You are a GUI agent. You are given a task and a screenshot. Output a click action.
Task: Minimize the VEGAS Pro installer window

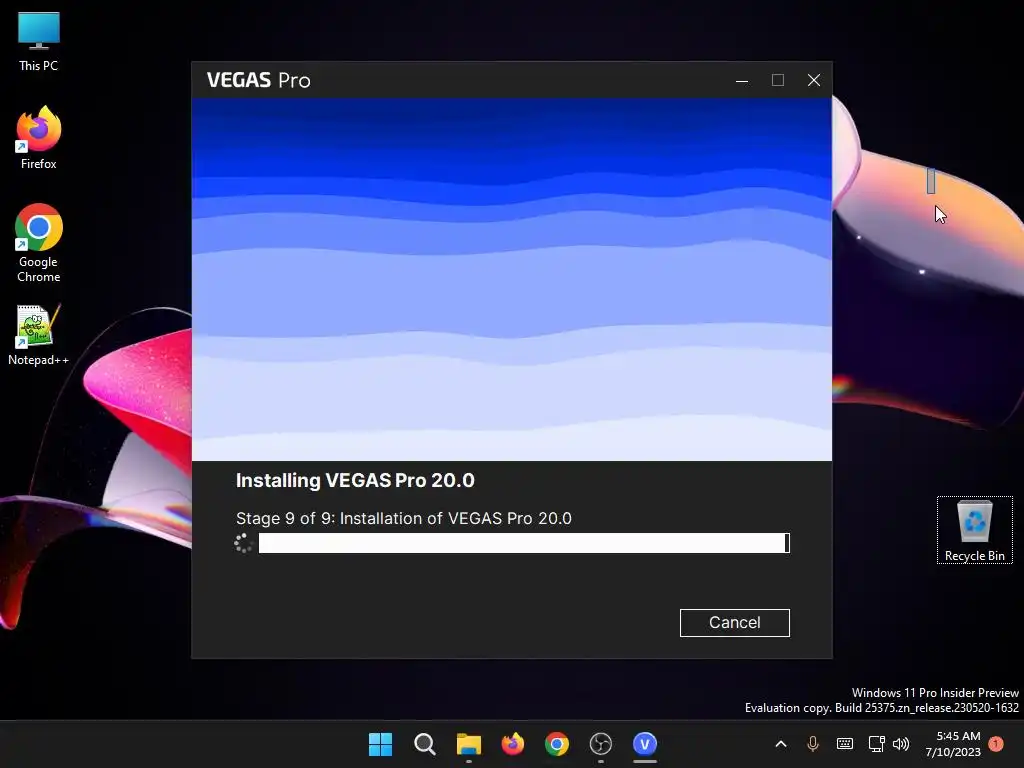[x=742, y=80]
